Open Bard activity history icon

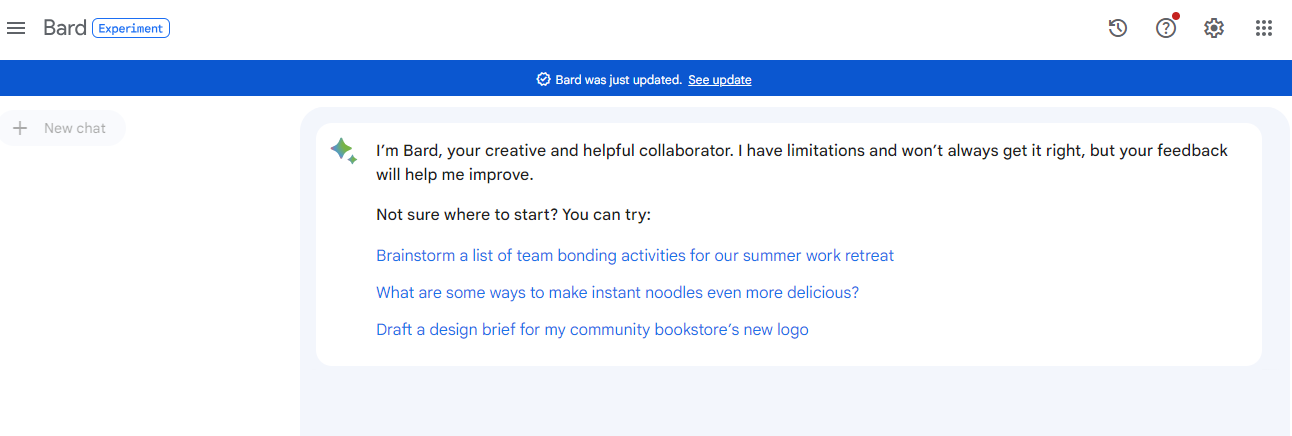[x=1118, y=28]
